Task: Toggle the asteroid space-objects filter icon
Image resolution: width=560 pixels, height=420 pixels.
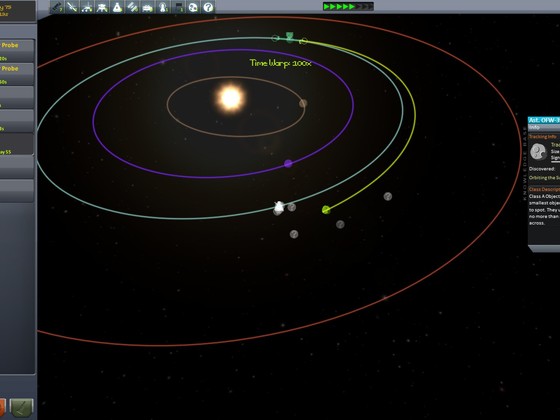Action: [x=193, y=7]
